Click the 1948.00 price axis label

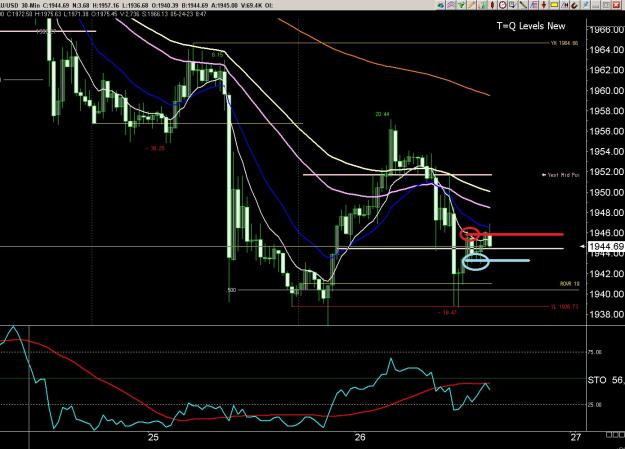(607, 213)
